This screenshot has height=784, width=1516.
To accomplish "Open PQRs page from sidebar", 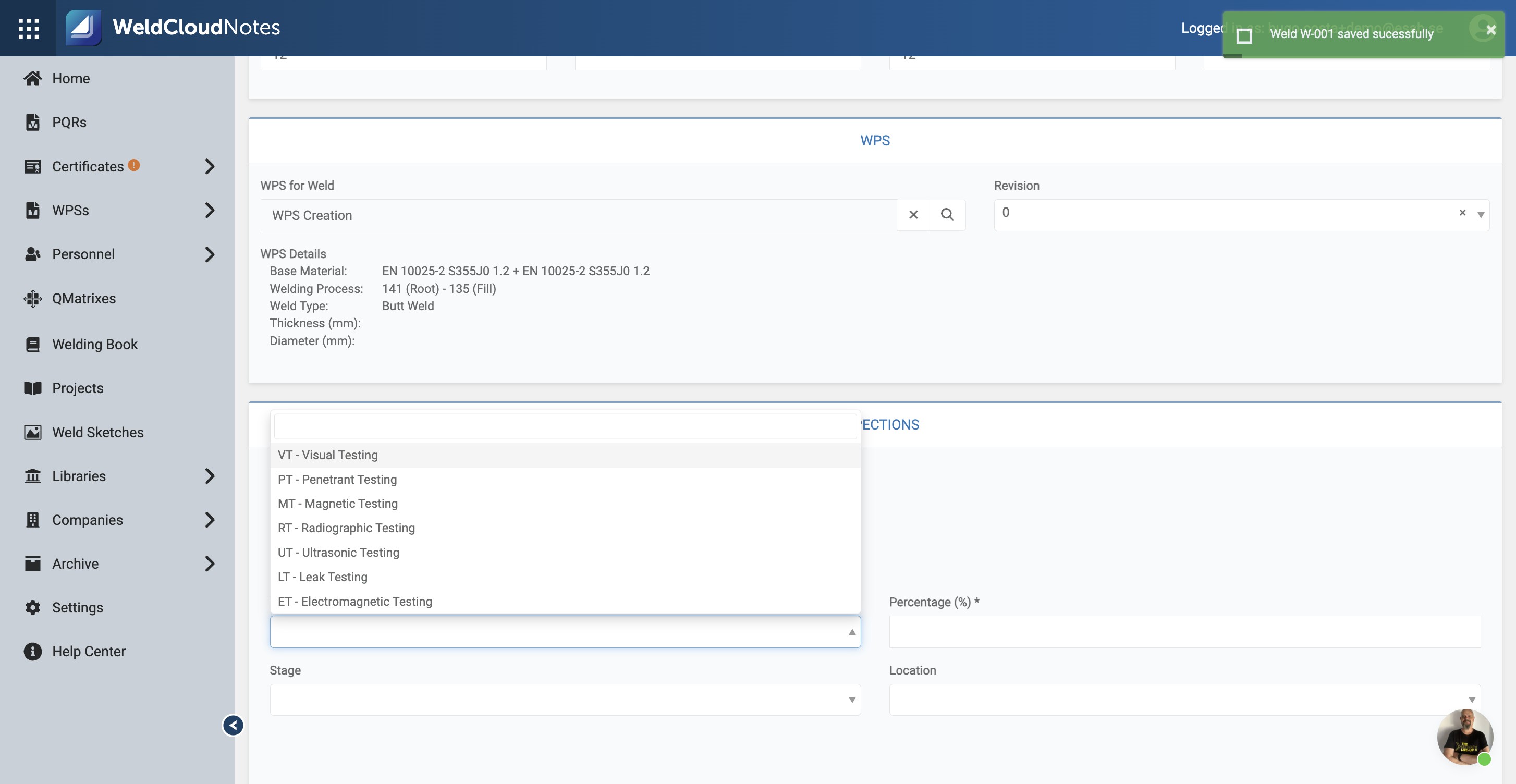I will click(x=69, y=122).
